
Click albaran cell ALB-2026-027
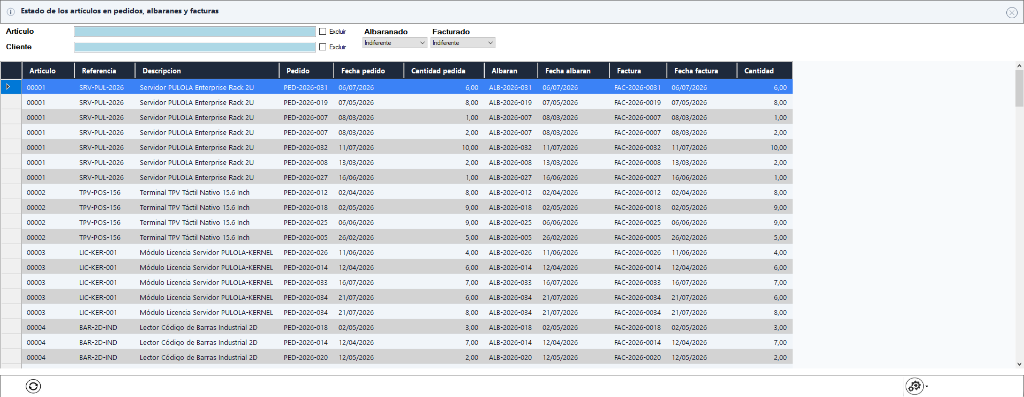pos(511,177)
